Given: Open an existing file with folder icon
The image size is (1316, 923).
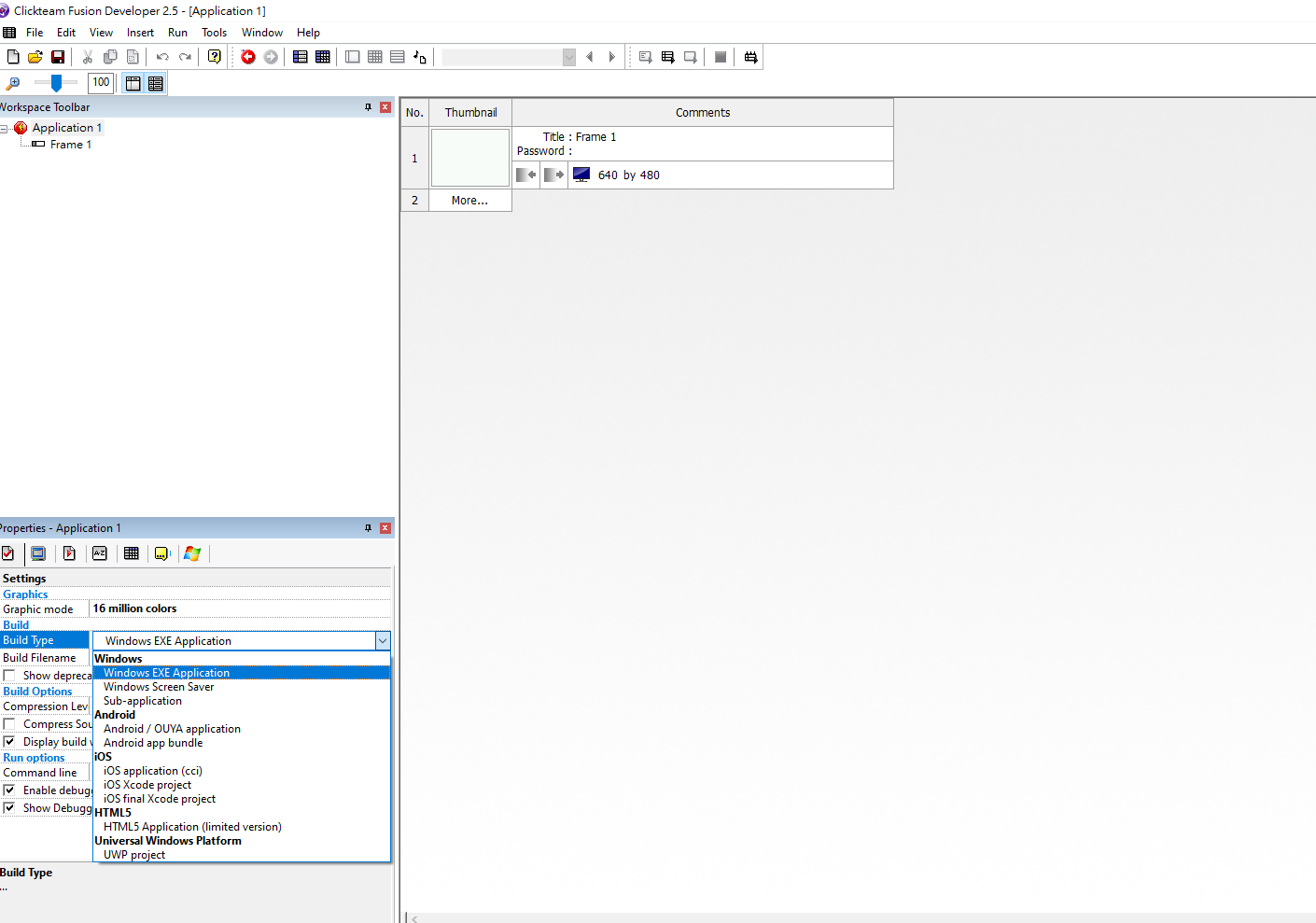Looking at the screenshot, I should tap(35, 57).
